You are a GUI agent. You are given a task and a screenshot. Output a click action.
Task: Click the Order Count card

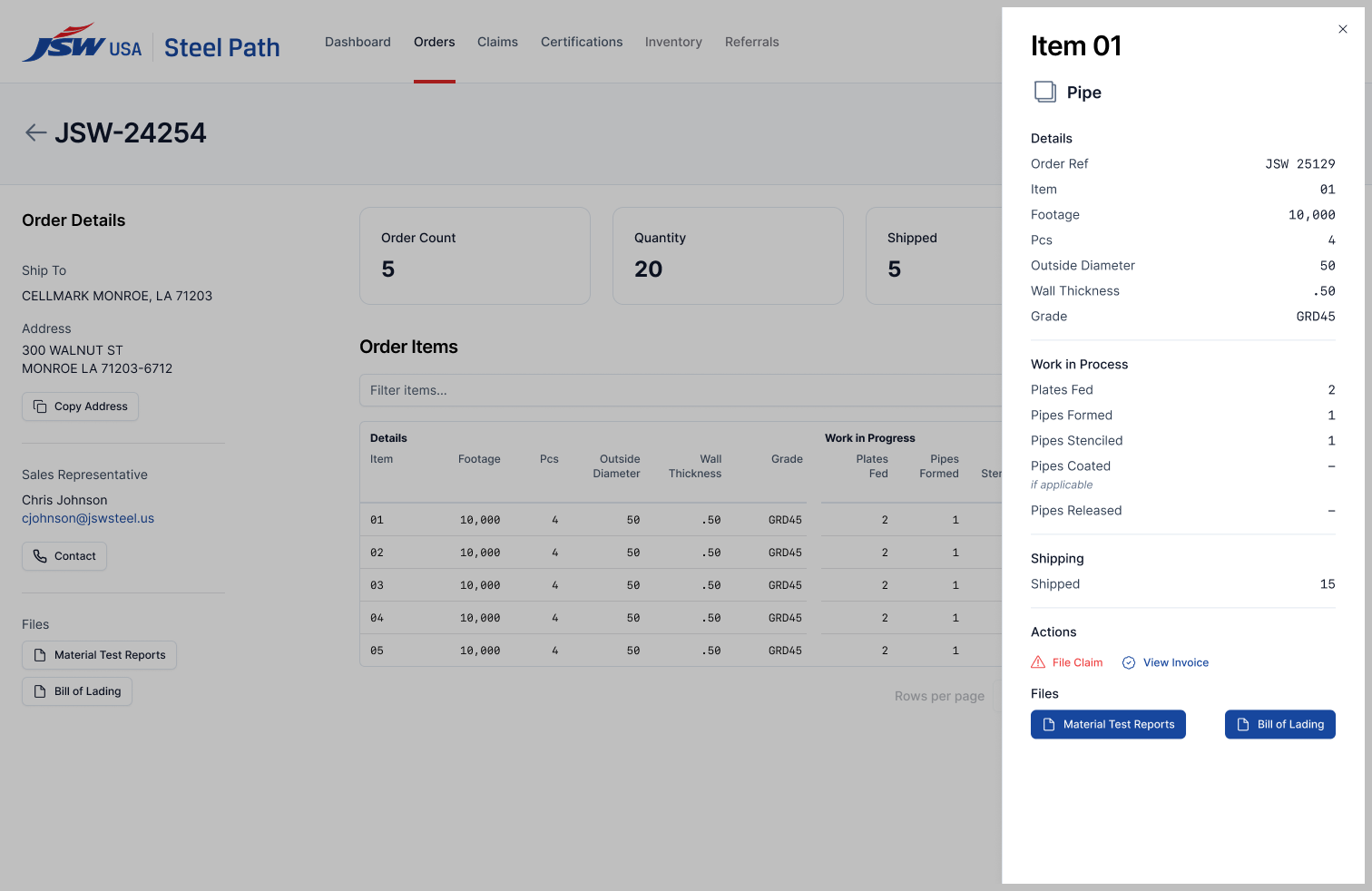[475, 256]
